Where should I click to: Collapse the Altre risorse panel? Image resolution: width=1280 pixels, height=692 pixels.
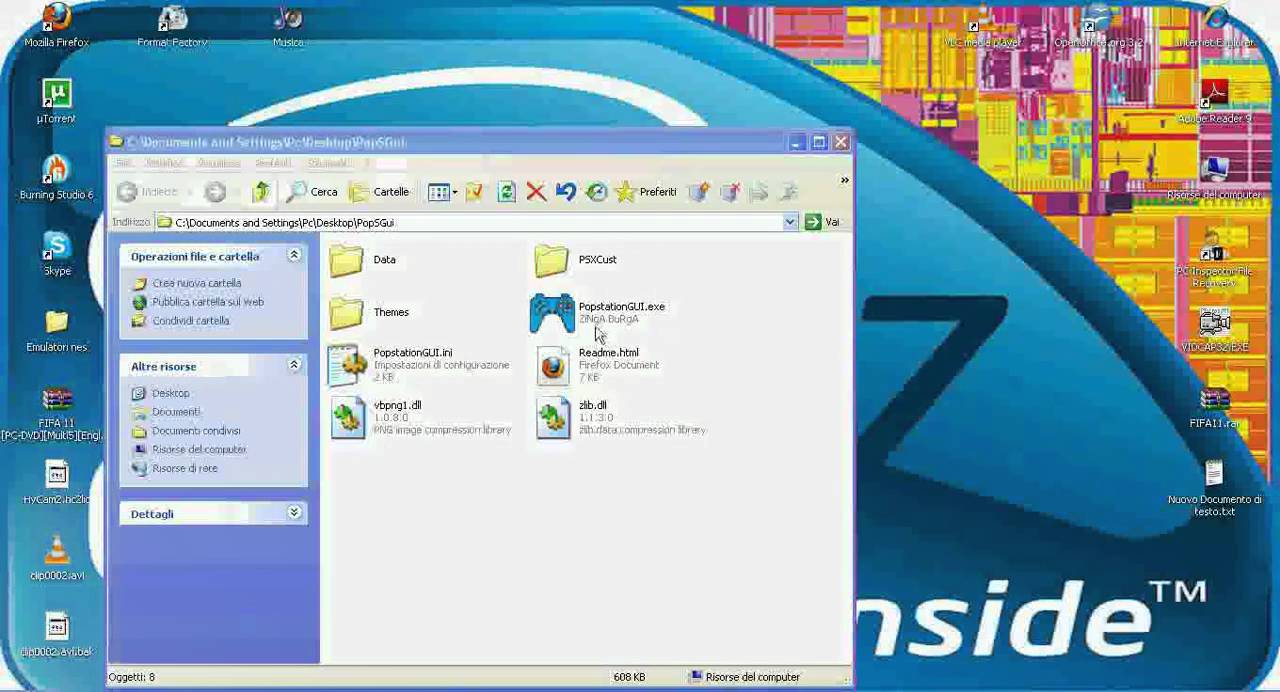pyautogui.click(x=294, y=366)
